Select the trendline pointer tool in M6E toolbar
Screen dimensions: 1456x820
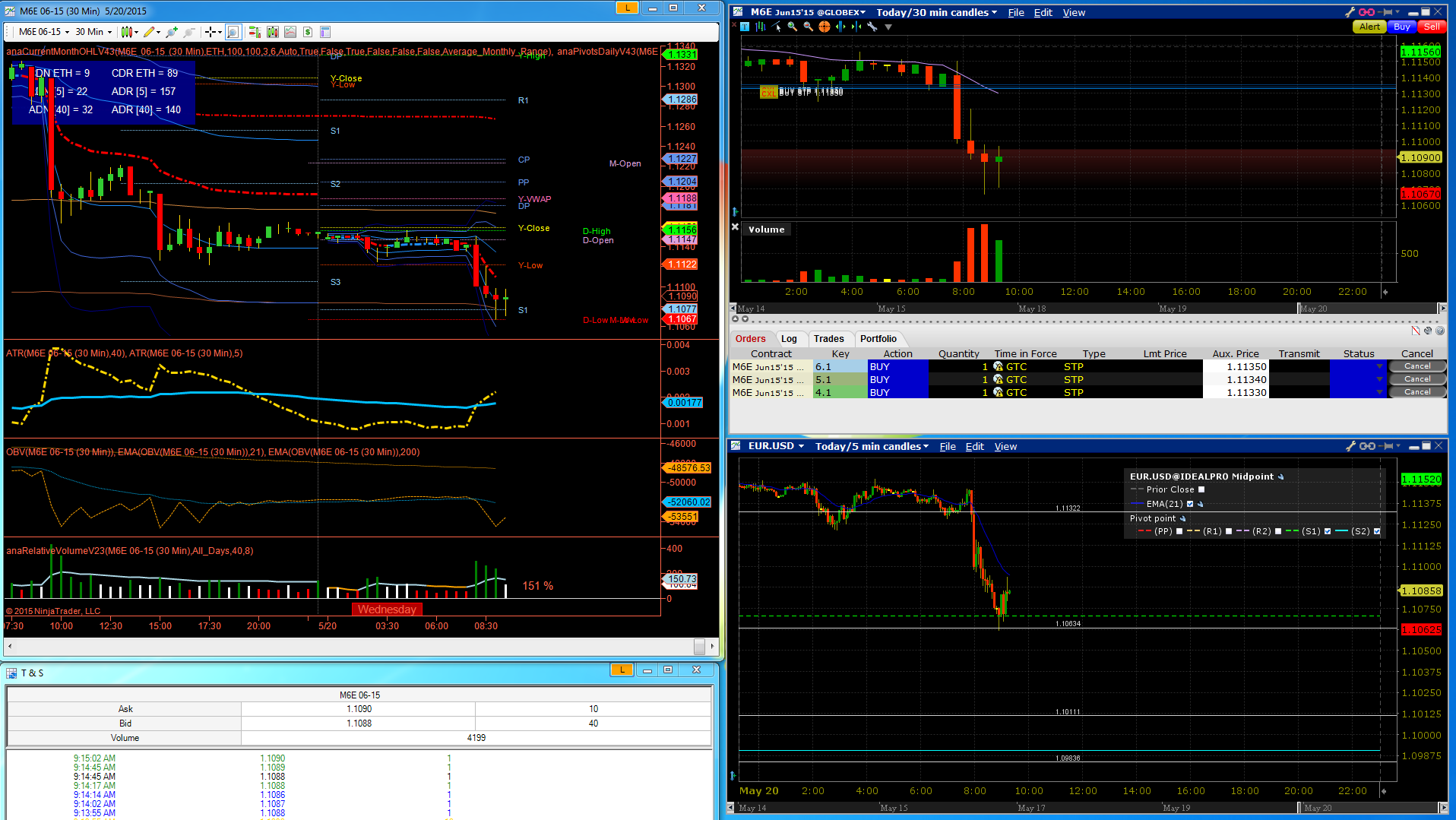click(776, 27)
